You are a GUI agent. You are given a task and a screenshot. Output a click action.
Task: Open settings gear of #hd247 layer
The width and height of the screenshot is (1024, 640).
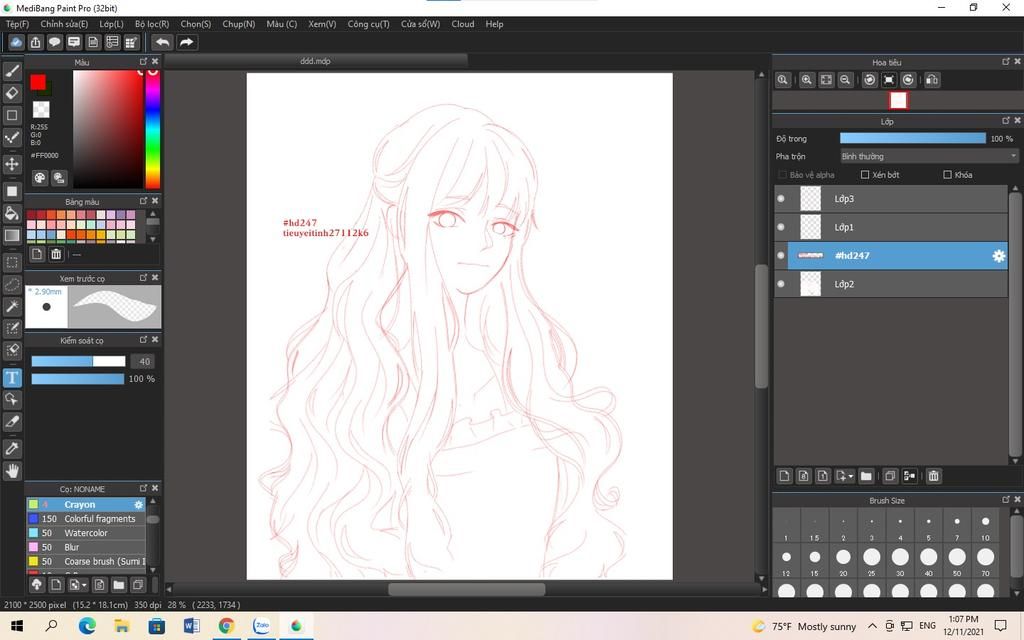pos(999,256)
